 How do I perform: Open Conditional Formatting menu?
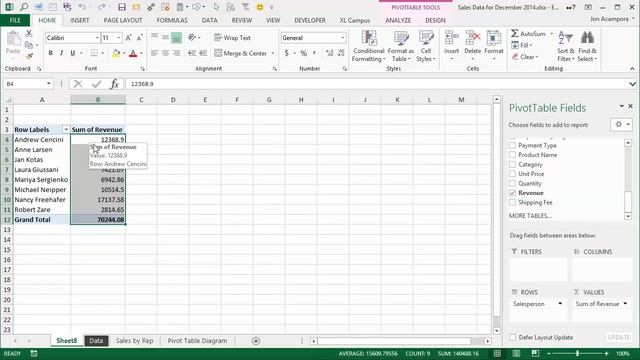tap(369, 47)
